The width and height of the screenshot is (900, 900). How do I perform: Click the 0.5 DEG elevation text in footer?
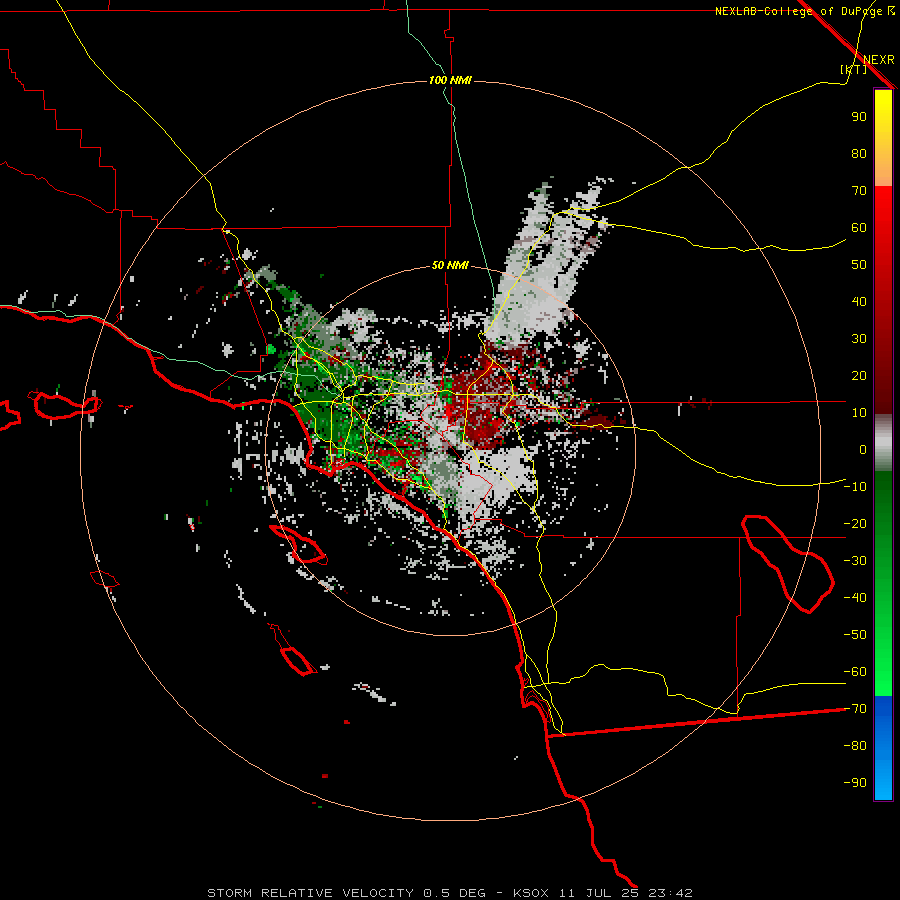click(454, 893)
